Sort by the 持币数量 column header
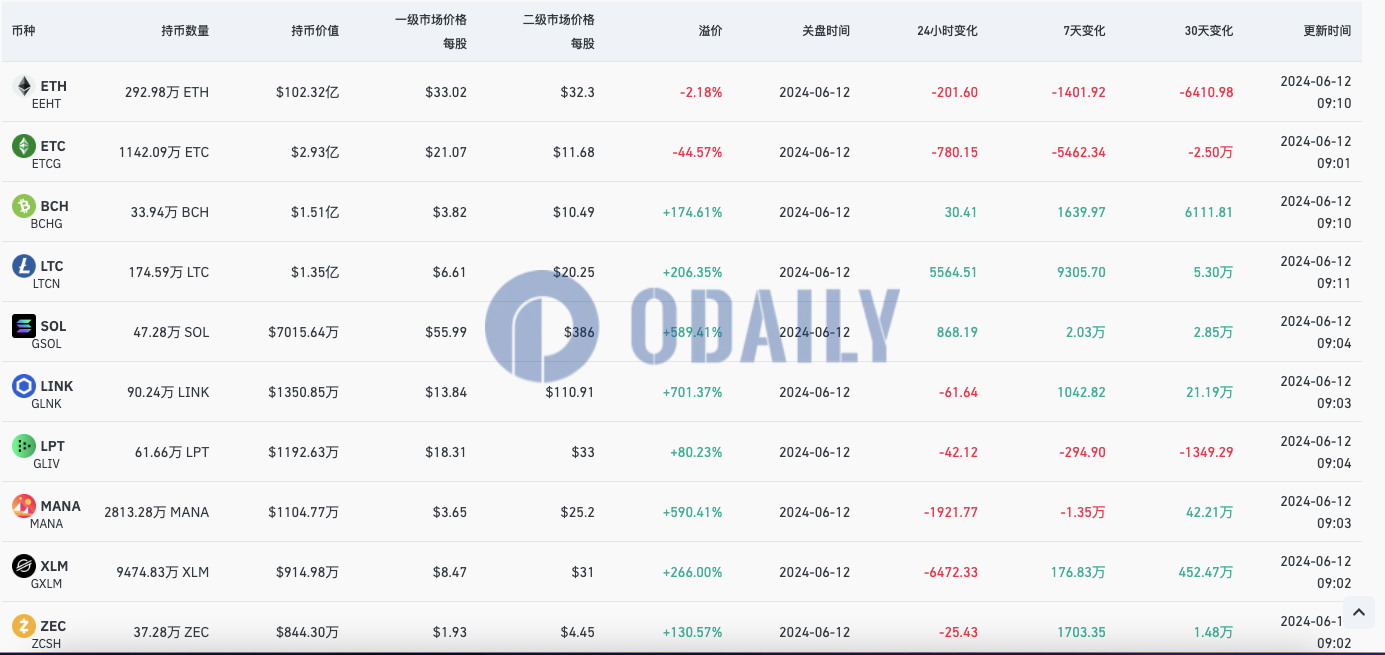This screenshot has height=655, width=1385. pos(185,31)
